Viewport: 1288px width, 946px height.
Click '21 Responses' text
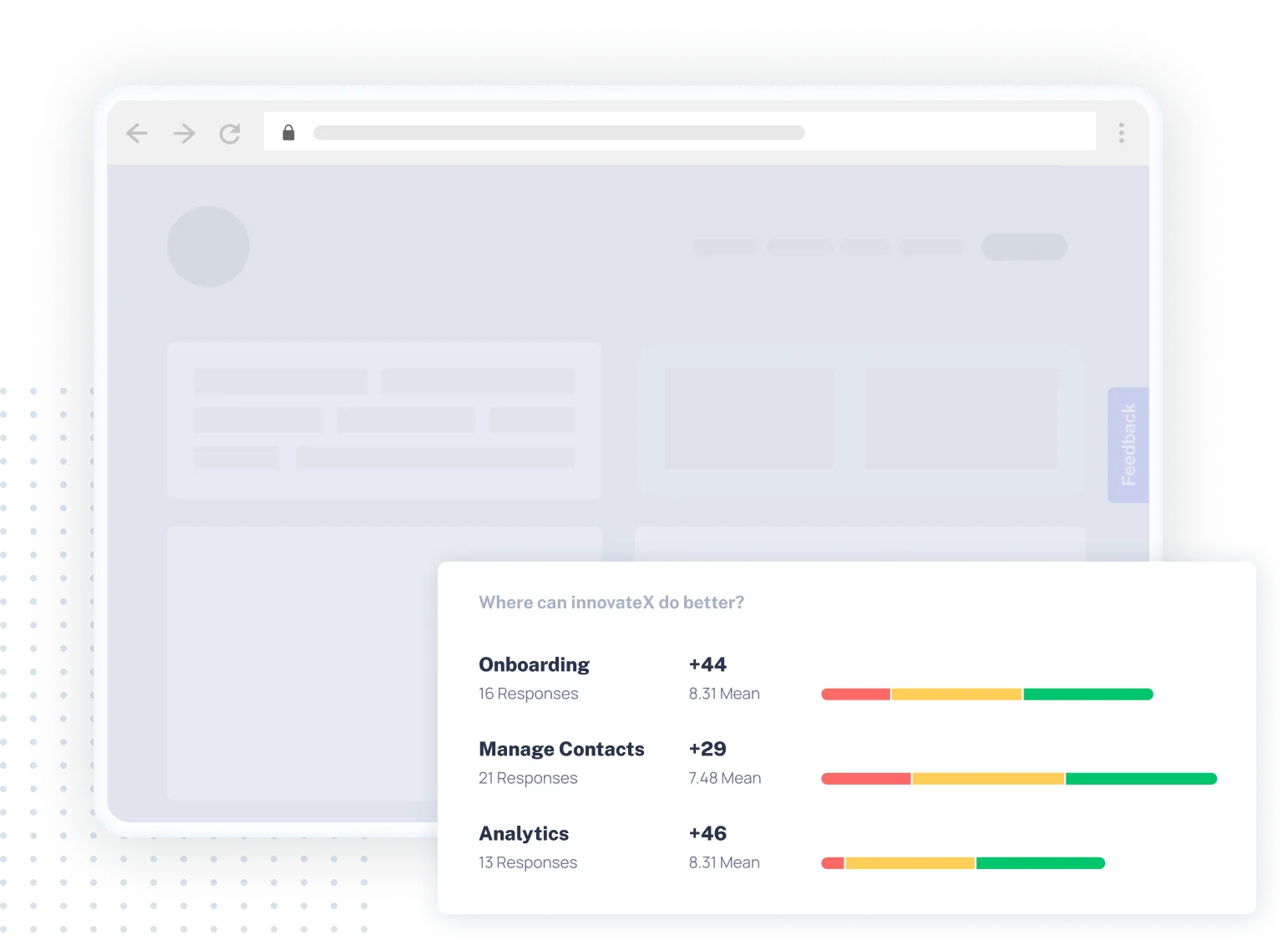pos(528,778)
